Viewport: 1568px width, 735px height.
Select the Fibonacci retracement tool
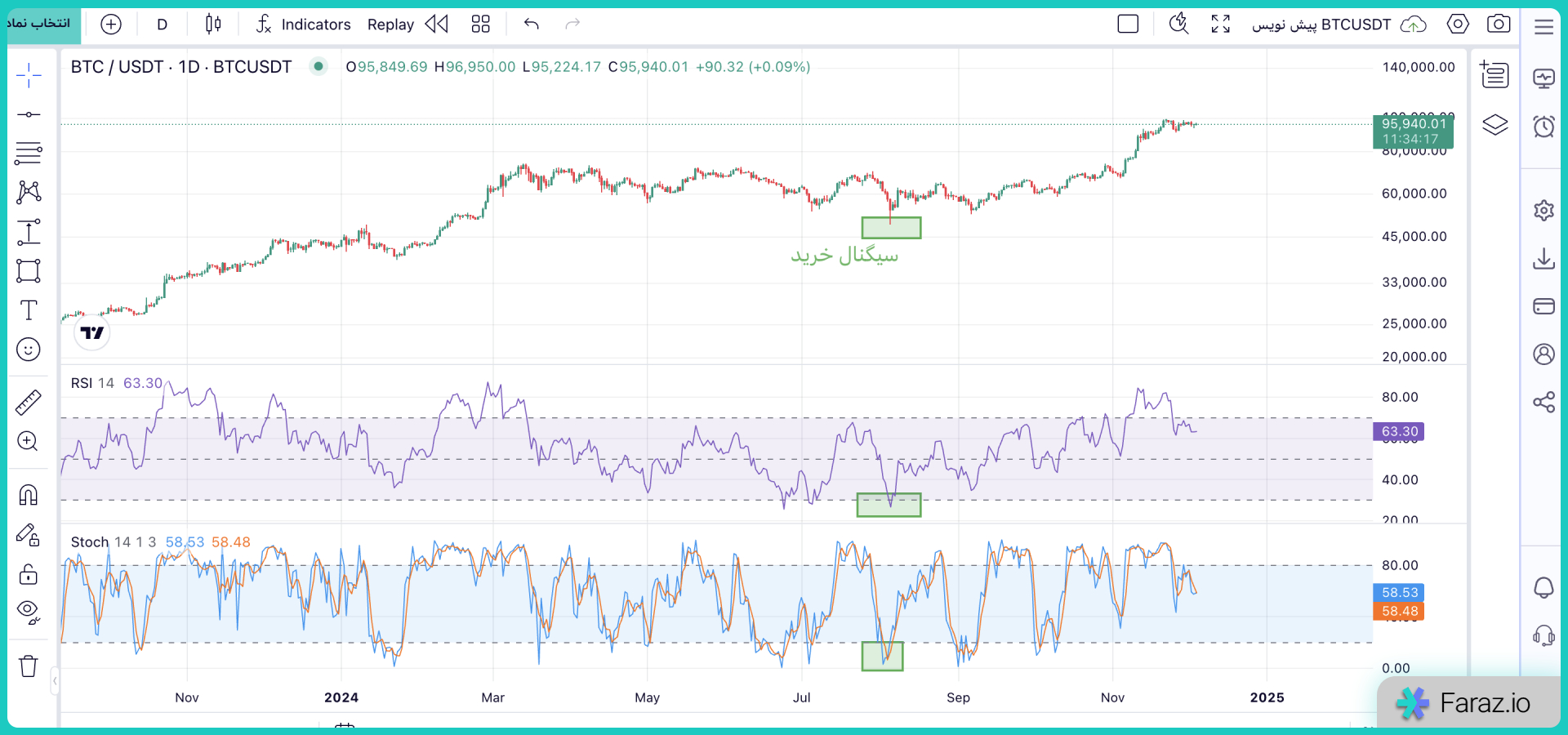pyautogui.click(x=29, y=153)
